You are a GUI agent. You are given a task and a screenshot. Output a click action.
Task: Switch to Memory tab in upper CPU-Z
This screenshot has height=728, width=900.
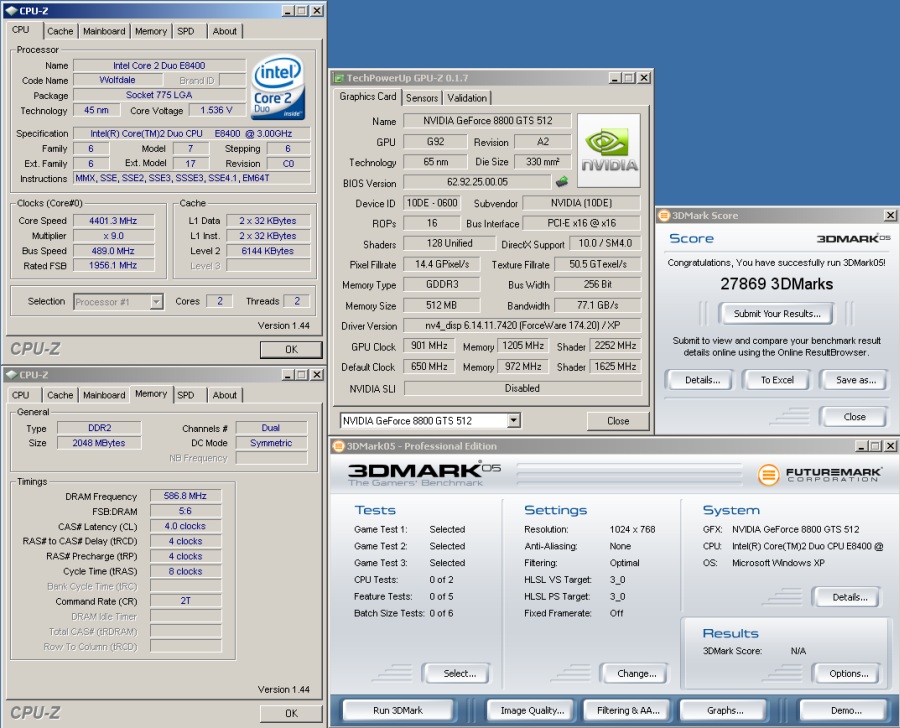151,31
